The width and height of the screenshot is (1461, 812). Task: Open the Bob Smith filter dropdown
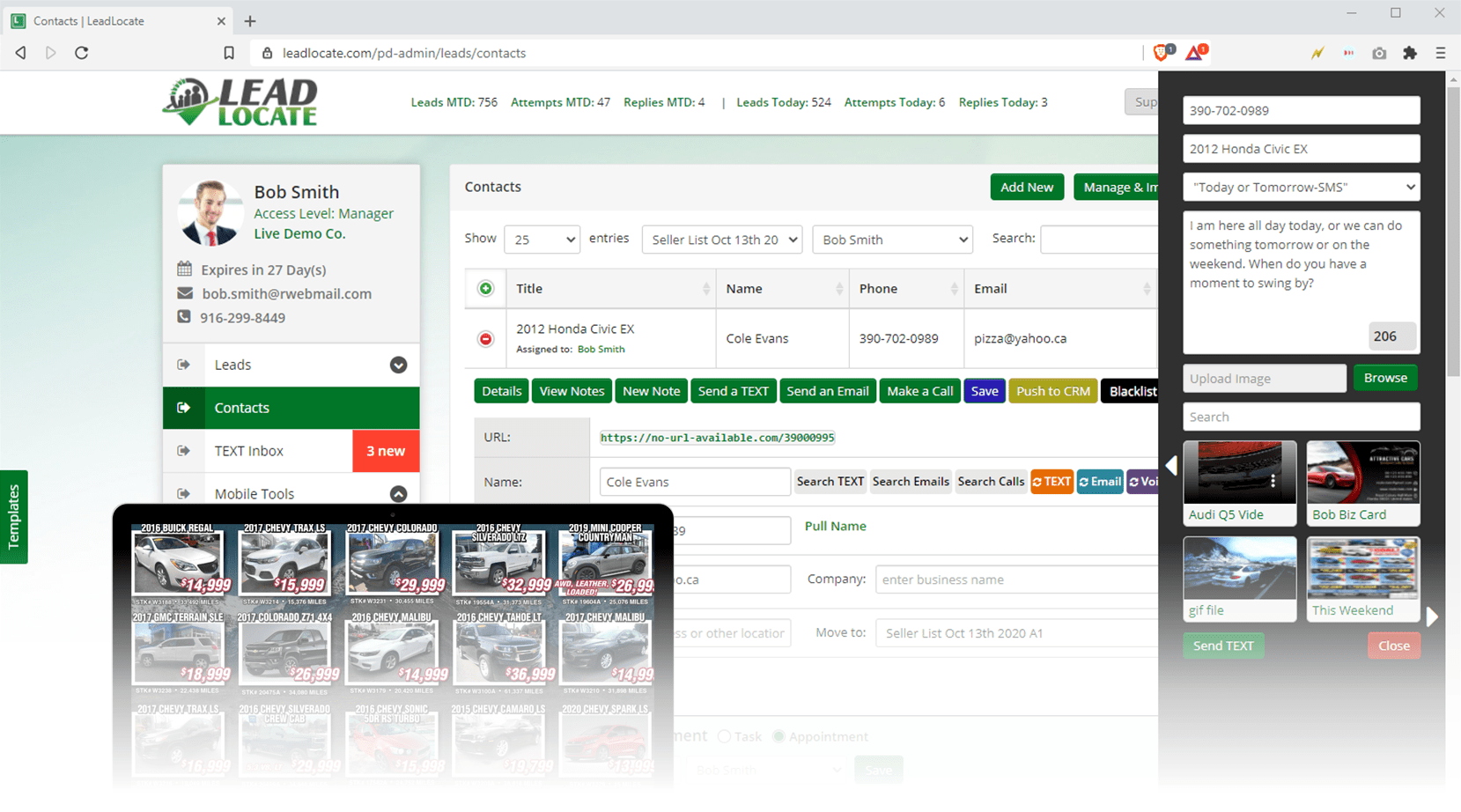coord(892,240)
